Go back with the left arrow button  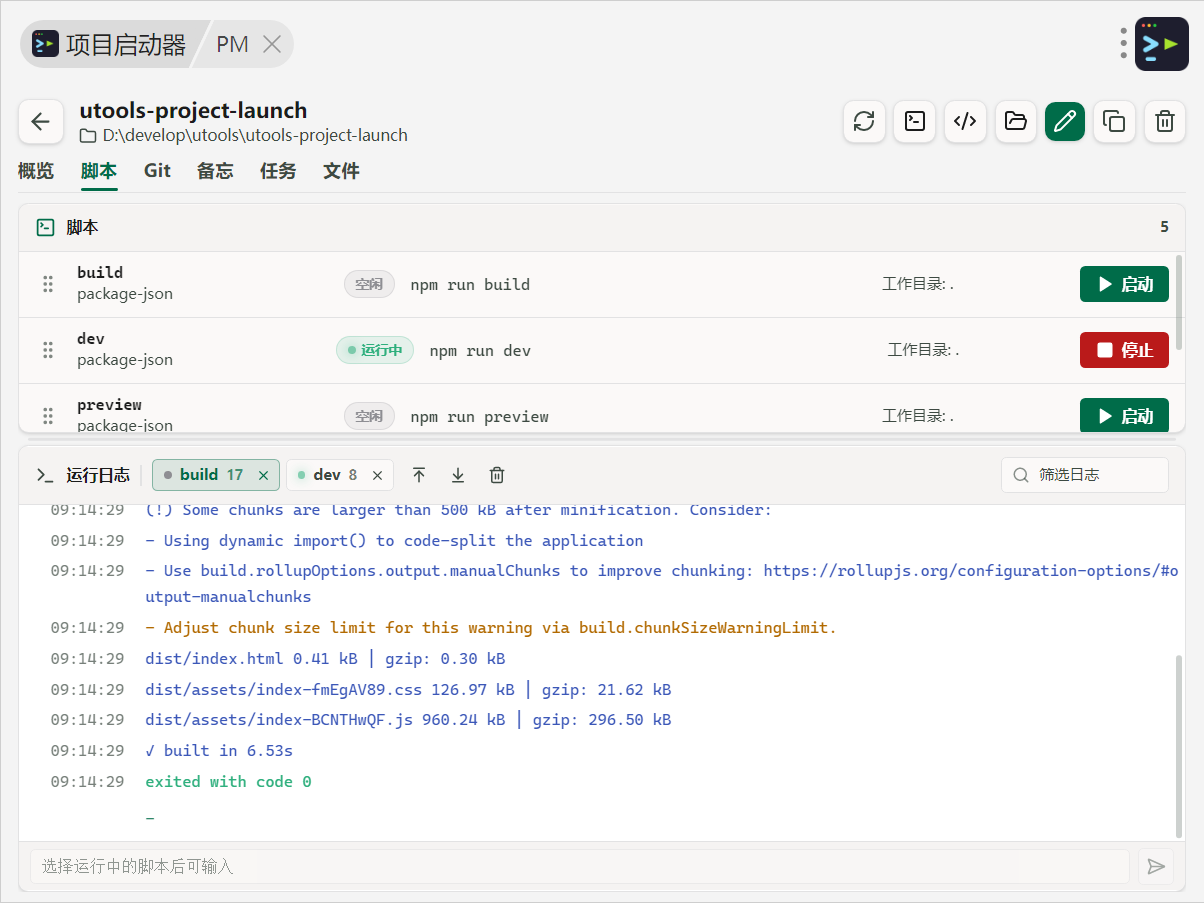point(40,122)
